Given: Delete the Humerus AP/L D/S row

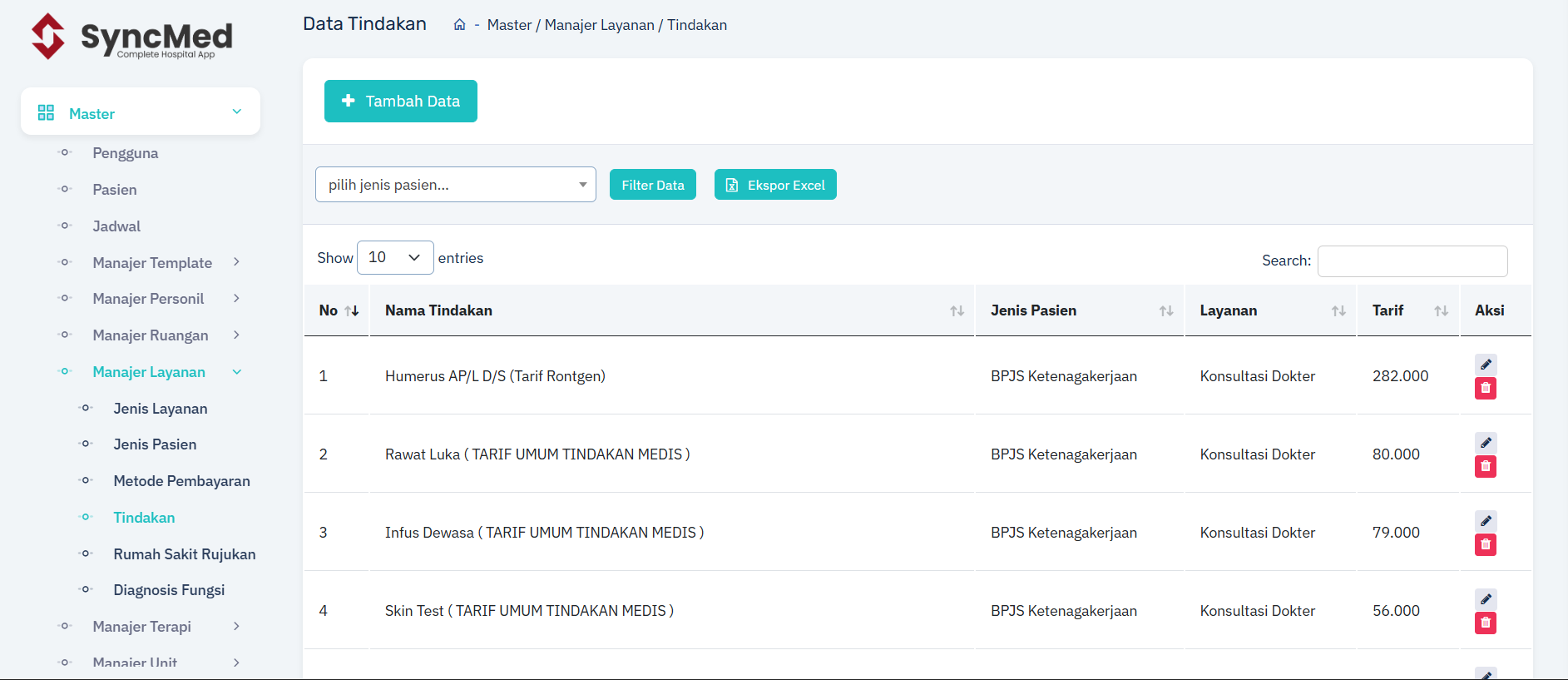Looking at the screenshot, I should click(x=1485, y=389).
